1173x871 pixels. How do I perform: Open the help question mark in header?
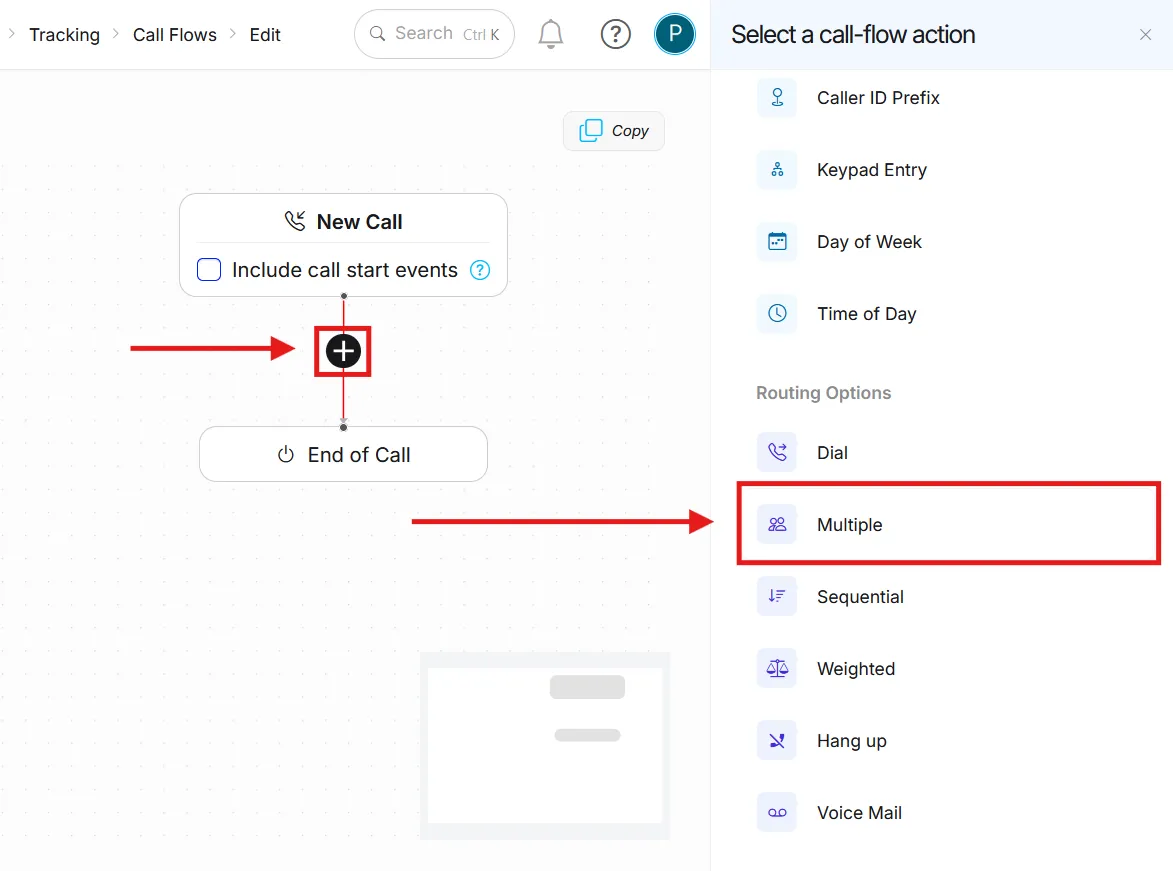pos(616,34)
